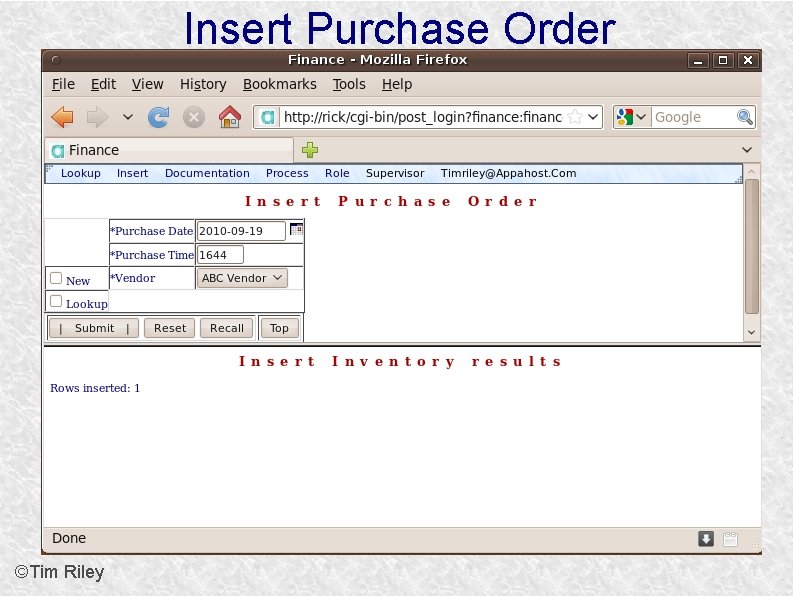This screenshot has height=596, width=793.
Task: Bookmark this page with the star icon
Action: [575, 117]
